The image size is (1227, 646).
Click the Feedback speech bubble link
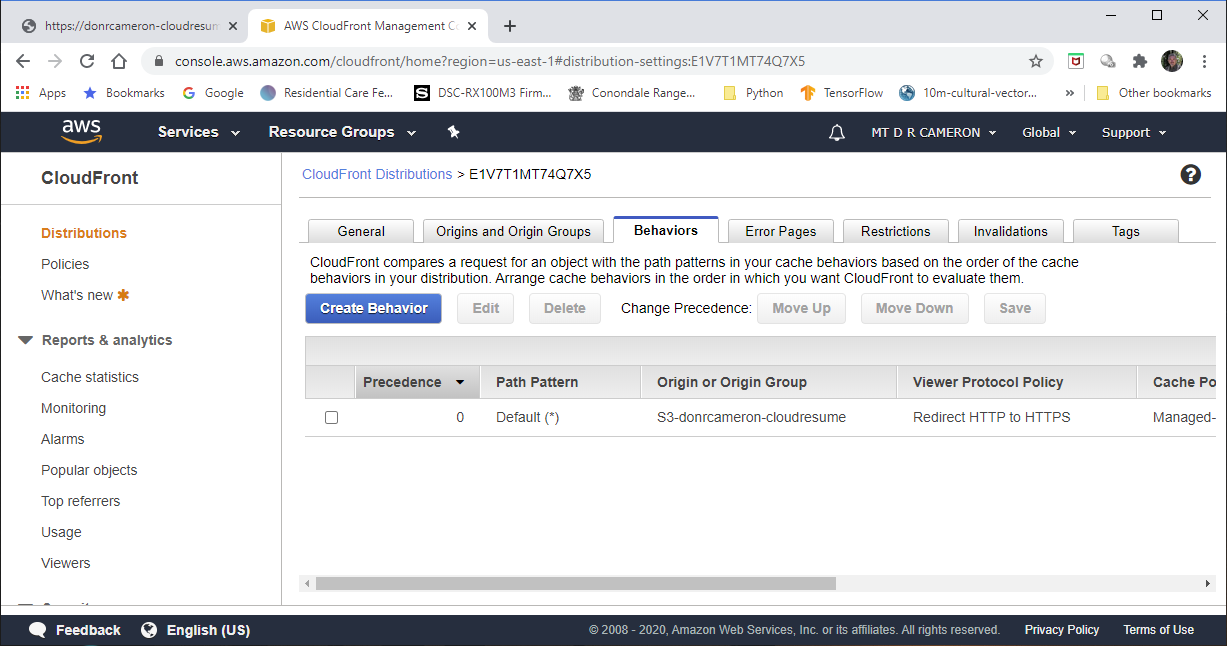[x=75, y=630]
